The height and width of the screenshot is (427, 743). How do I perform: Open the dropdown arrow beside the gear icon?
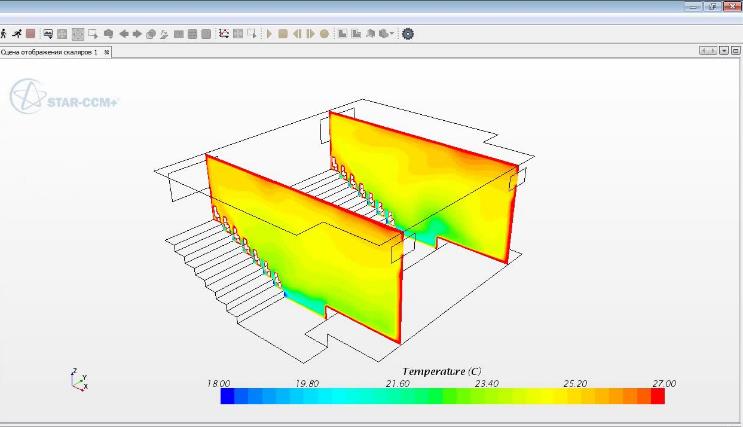tap(394, 33)
